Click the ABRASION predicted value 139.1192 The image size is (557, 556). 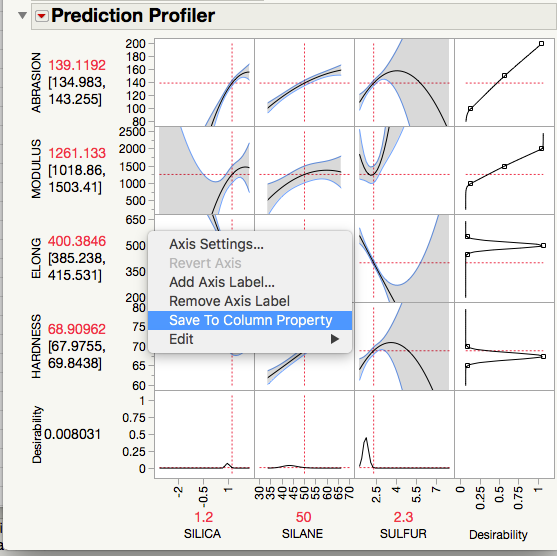point(77,65)
